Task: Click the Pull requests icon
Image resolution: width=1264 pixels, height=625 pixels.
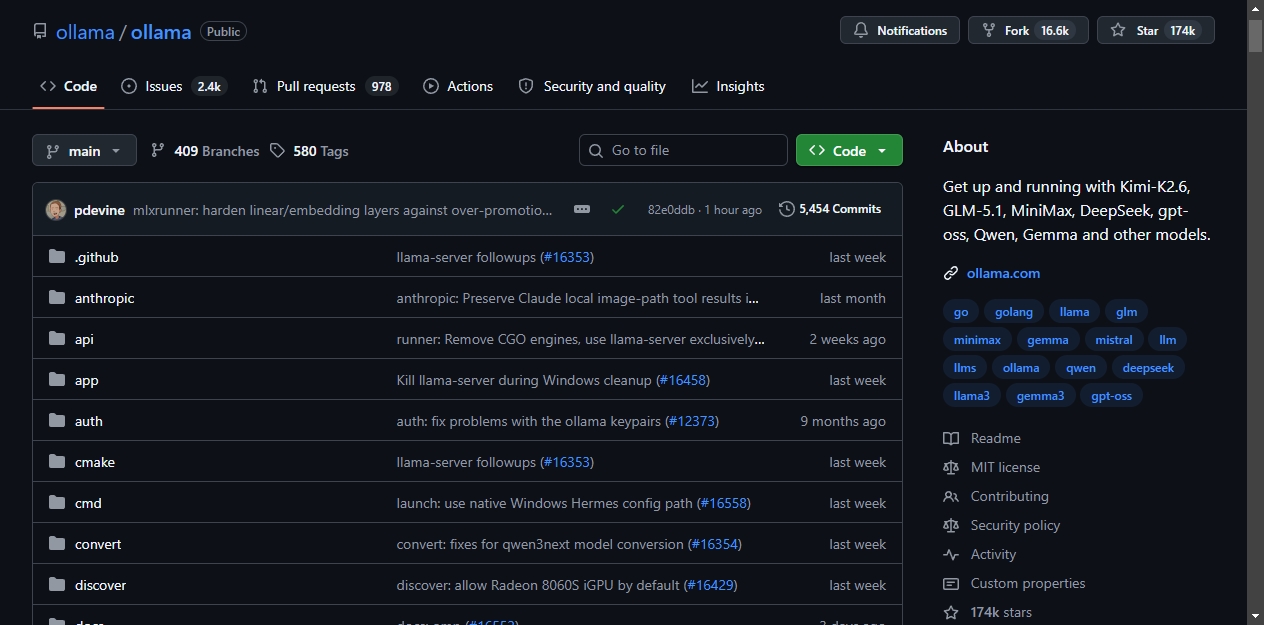Action: (260, 86)
